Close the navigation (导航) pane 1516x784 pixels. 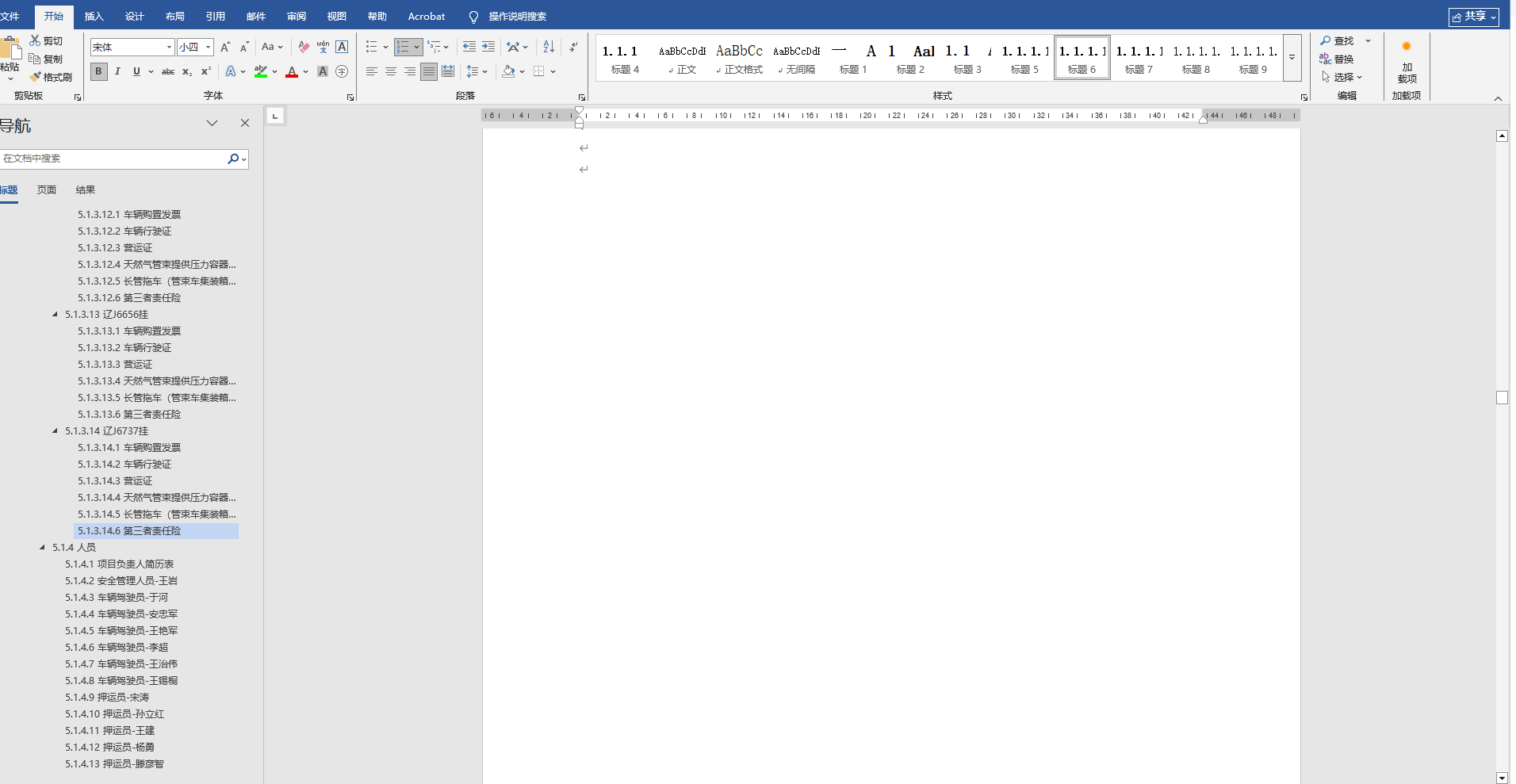click(245, 123)
